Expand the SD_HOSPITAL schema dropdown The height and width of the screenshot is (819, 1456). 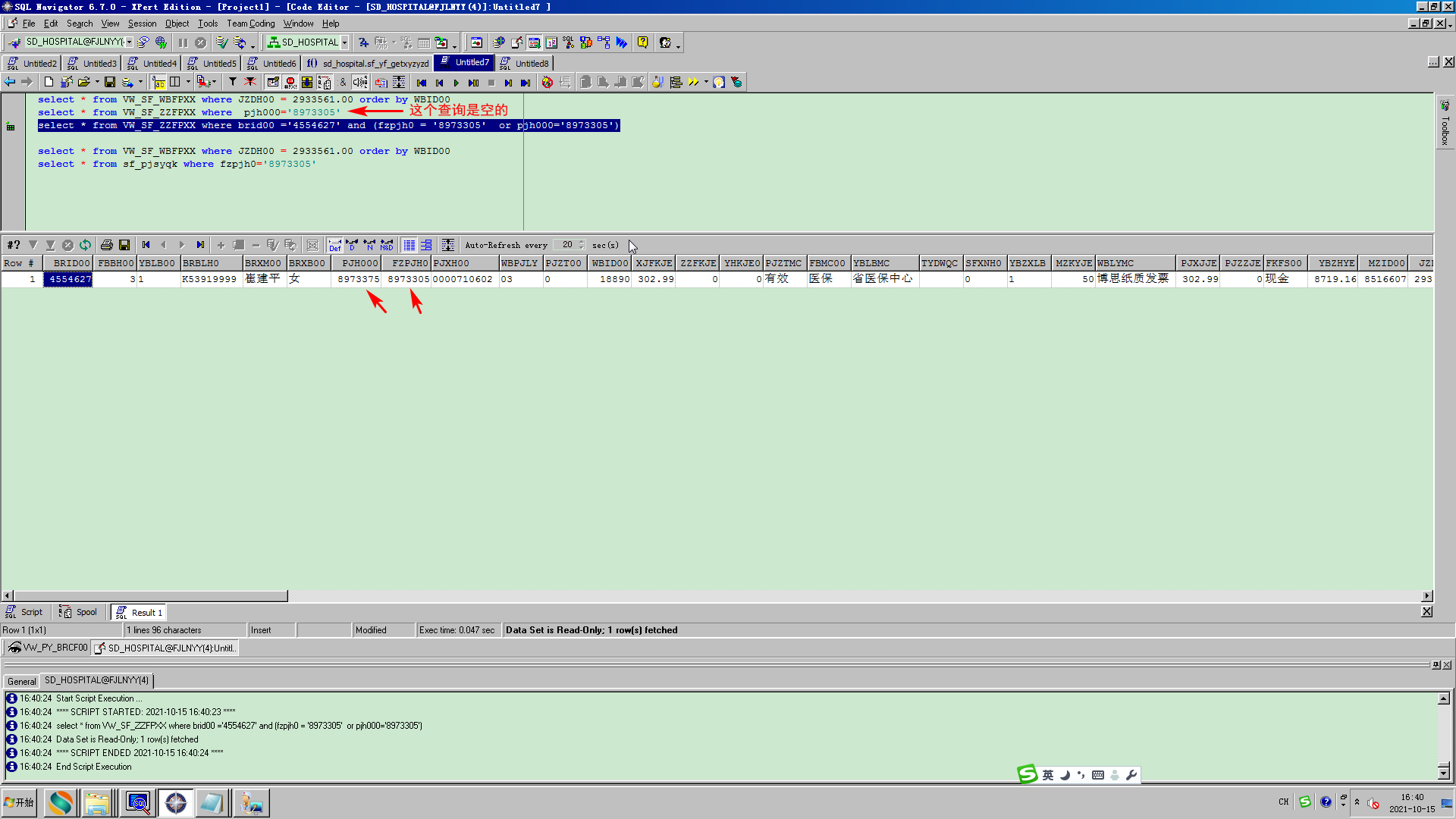point(344,42)
